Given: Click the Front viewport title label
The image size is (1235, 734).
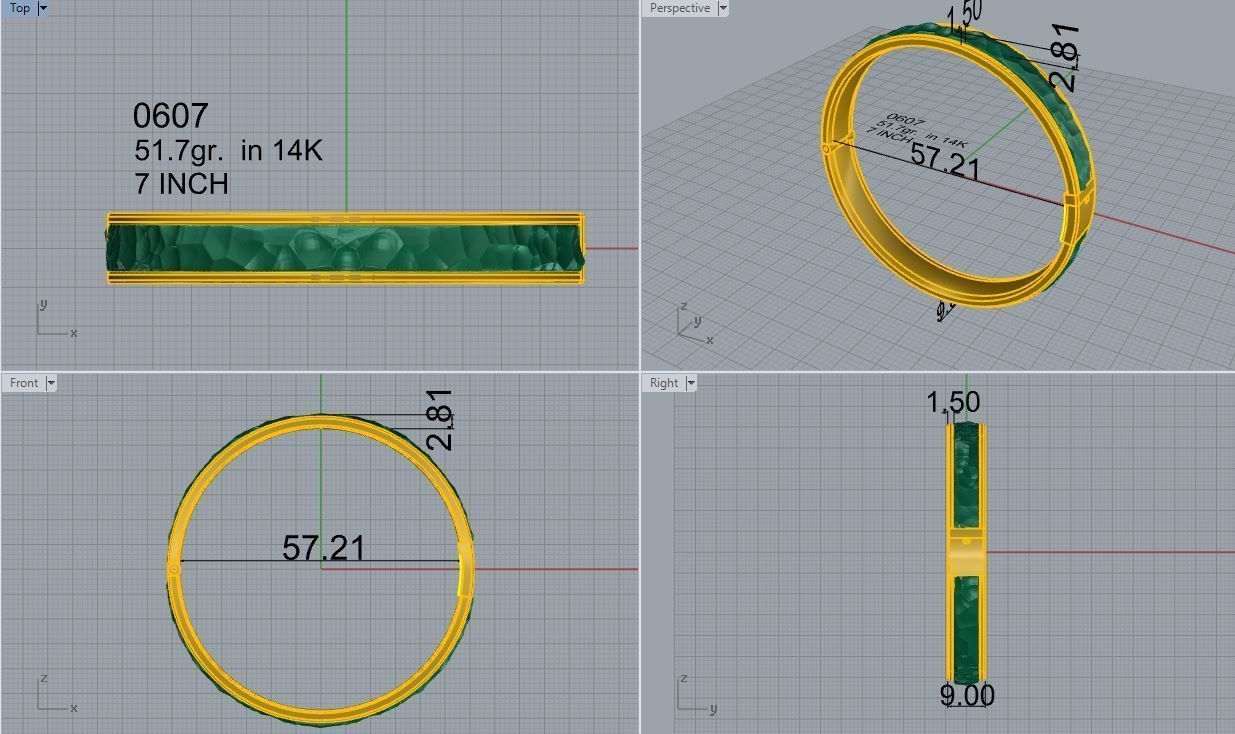Looking at the screenshot, I should click(24, 383).
